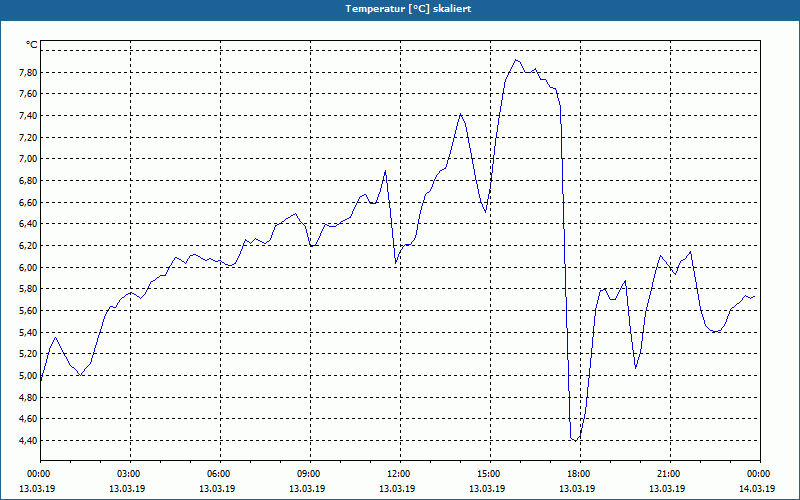This screenshot has width=800, height=500.
Task: Click the 6,60 temperature label
Action: pyautogui.click(x=28, y=203)
